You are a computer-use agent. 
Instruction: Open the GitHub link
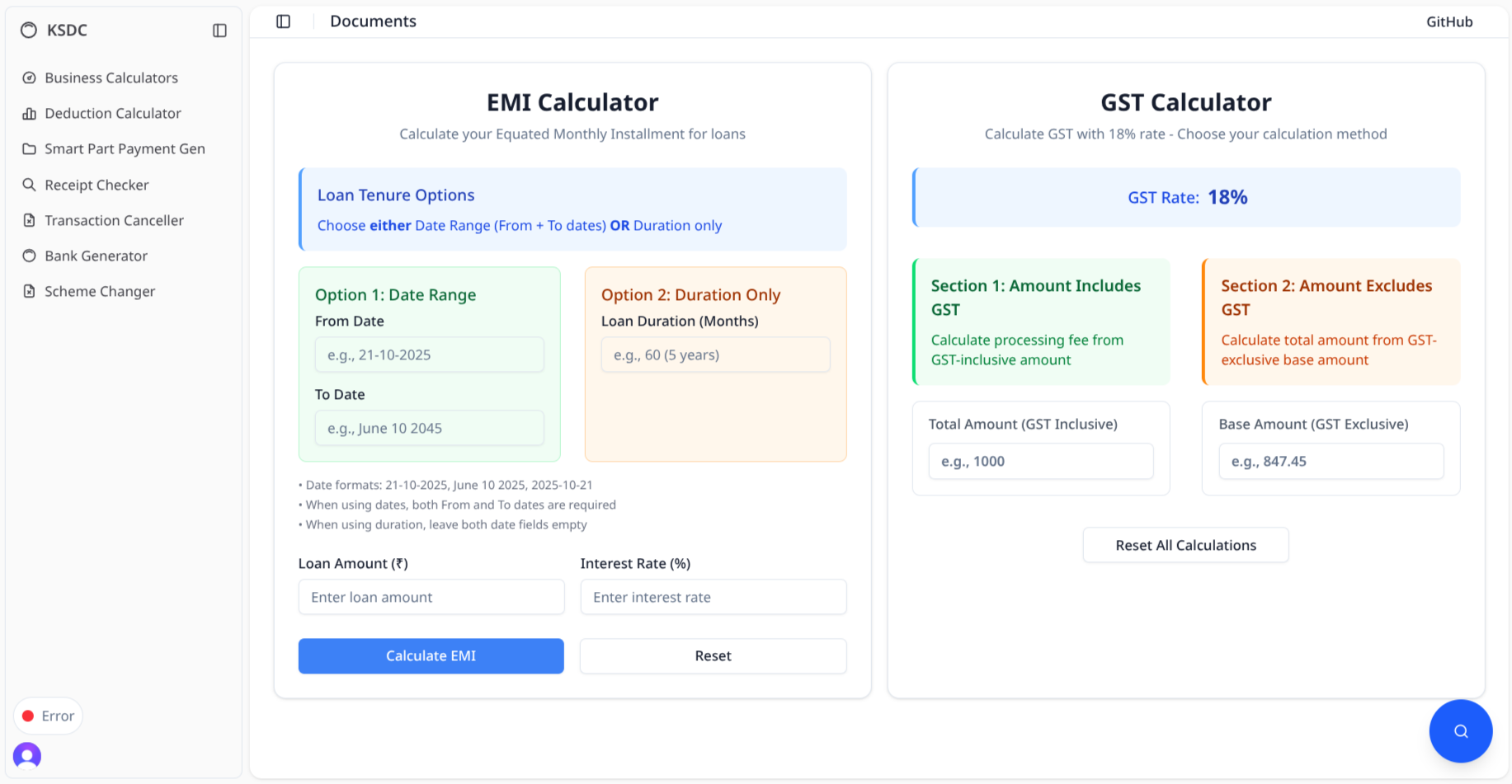point(1449,22)
